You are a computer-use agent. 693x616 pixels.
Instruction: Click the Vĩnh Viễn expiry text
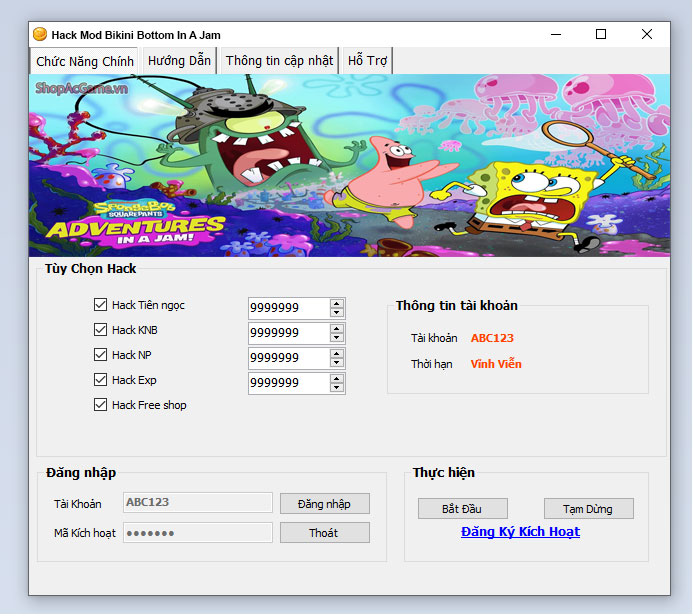click(x=496, y=364)
